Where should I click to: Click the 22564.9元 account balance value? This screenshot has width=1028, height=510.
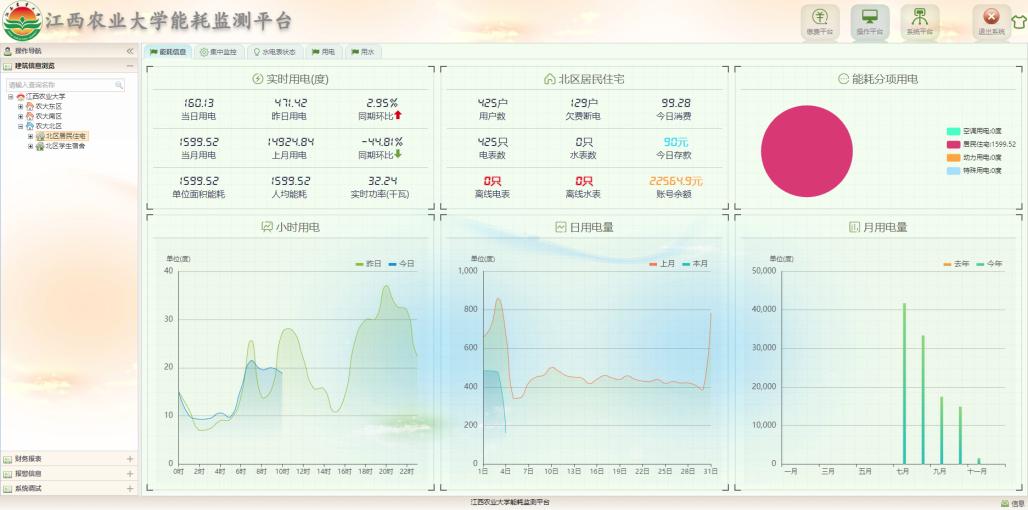(x=675, y=181)
